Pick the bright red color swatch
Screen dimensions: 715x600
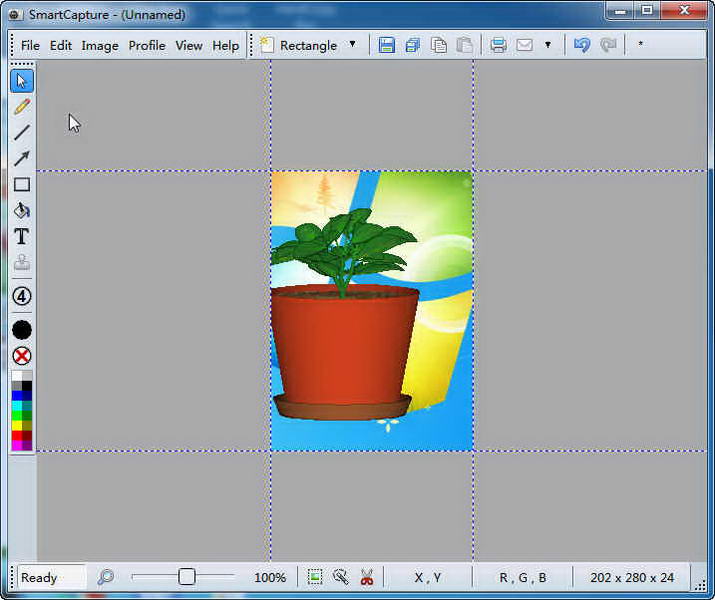pyautogui.click(x=17, y=436)
